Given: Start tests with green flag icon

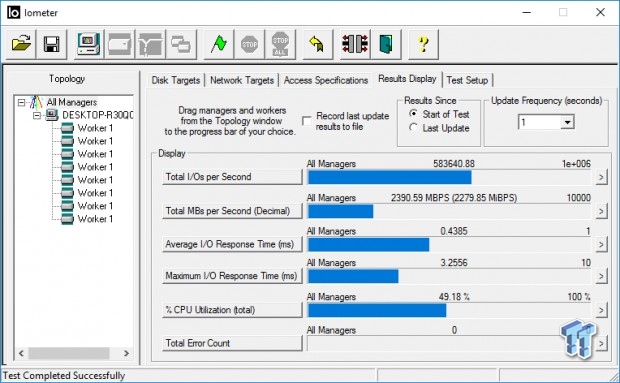Looking at the screenshot, I should point(219,44).
